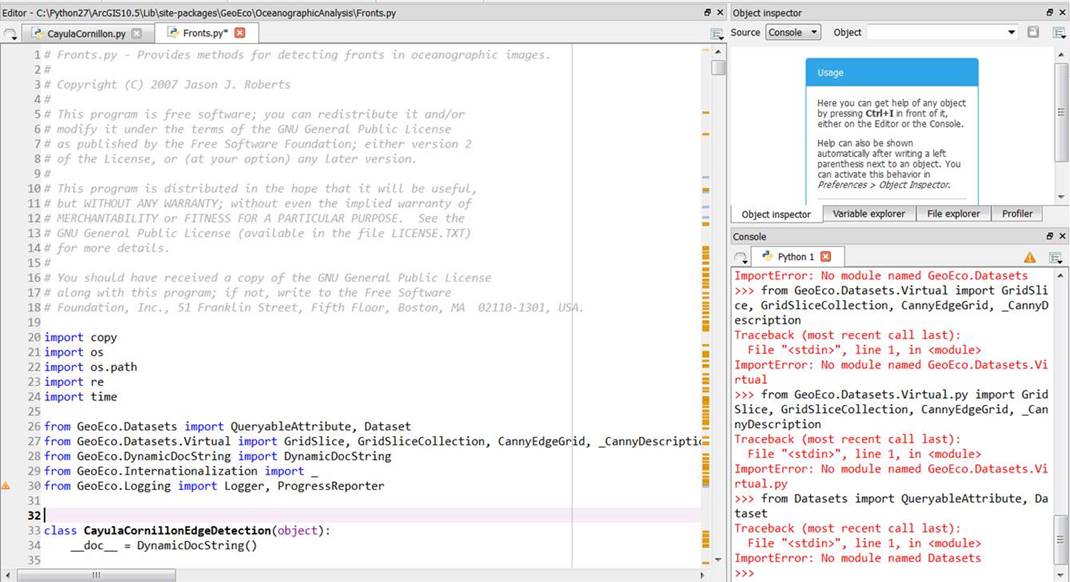Click the Object inspector vertical scrollbar thumb

click(1060, 113)
